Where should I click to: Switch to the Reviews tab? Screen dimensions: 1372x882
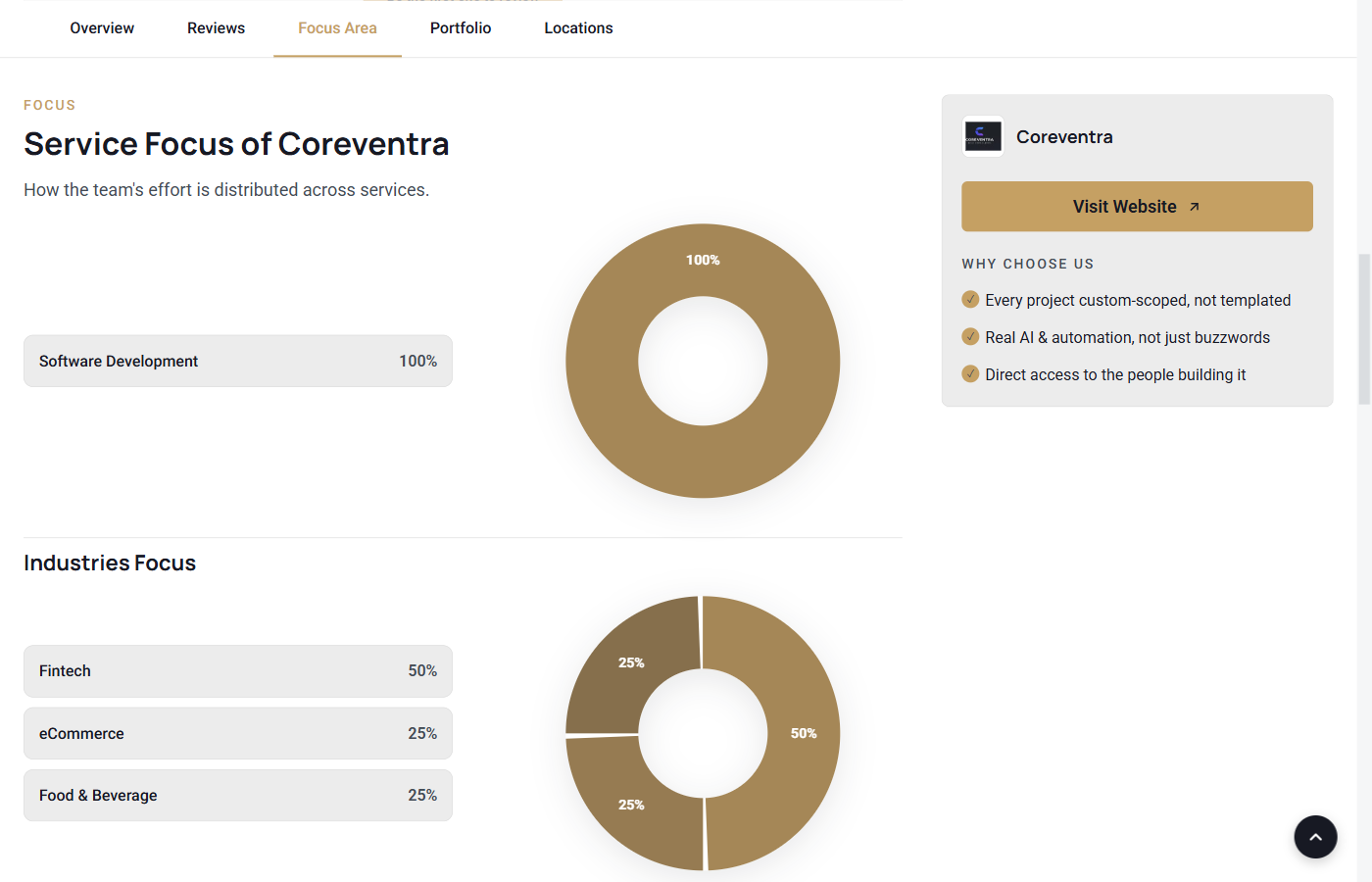(216, 28)
